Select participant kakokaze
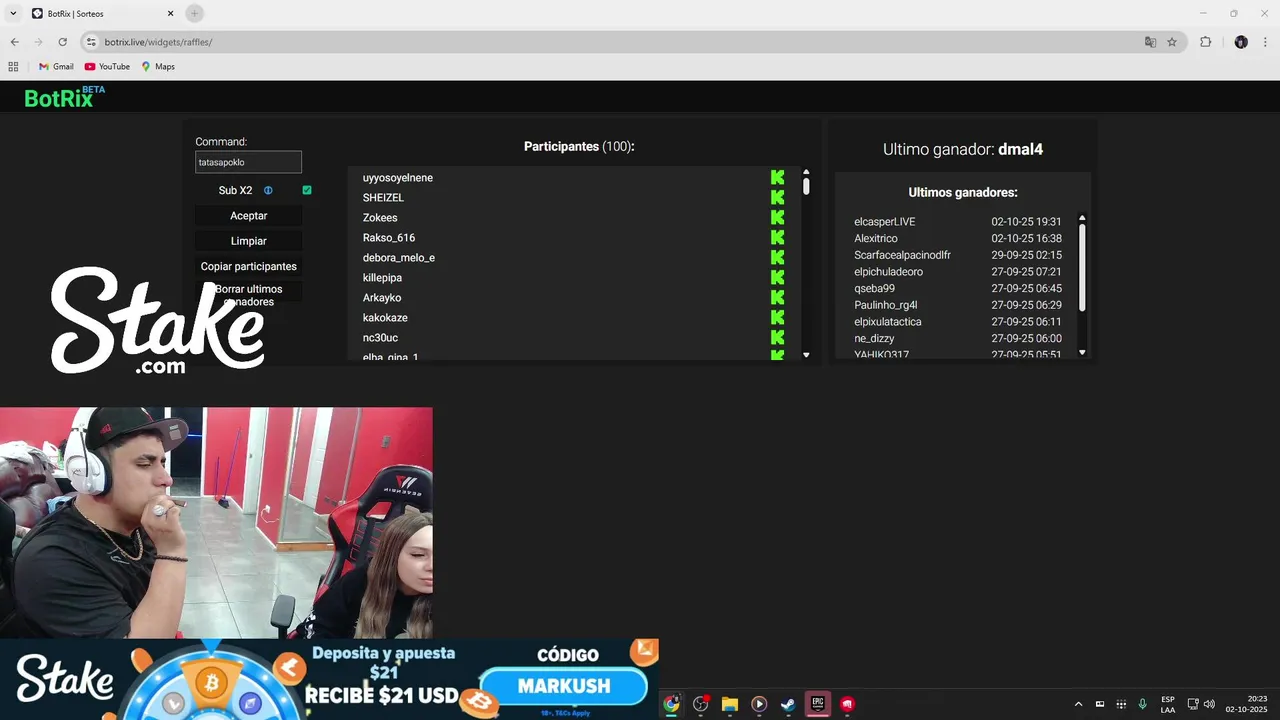This screenshot has height=720, width=1280. tap(385, 318)
